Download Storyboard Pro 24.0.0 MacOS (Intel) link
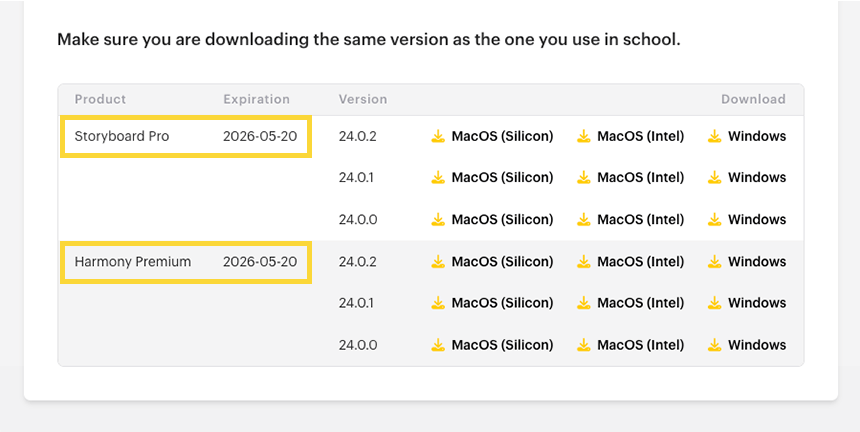Viewport: 860px width, 432px height. [640, 220]
